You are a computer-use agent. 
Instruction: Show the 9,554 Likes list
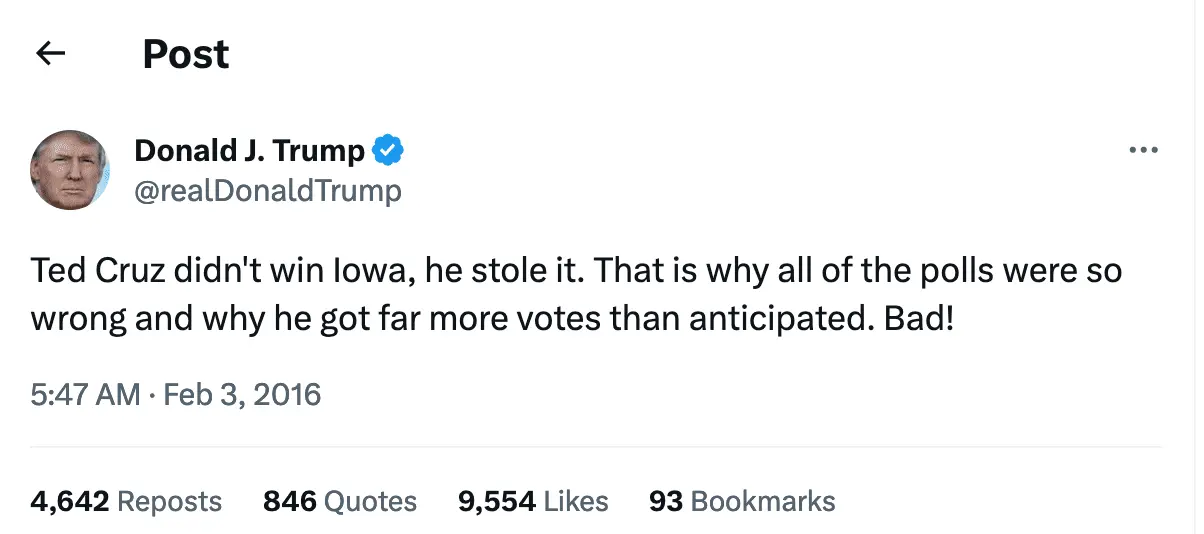[533, 500]
